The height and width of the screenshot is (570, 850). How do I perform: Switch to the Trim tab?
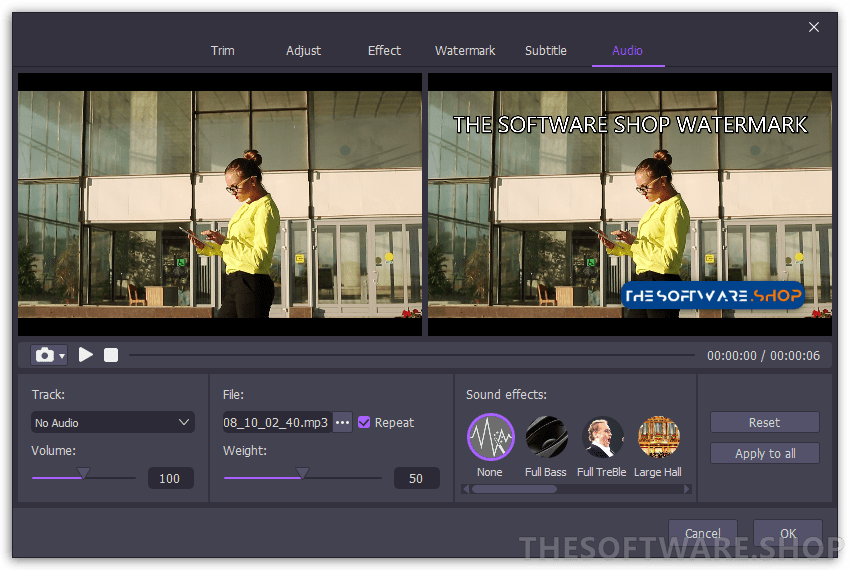[x=223, y=50]
